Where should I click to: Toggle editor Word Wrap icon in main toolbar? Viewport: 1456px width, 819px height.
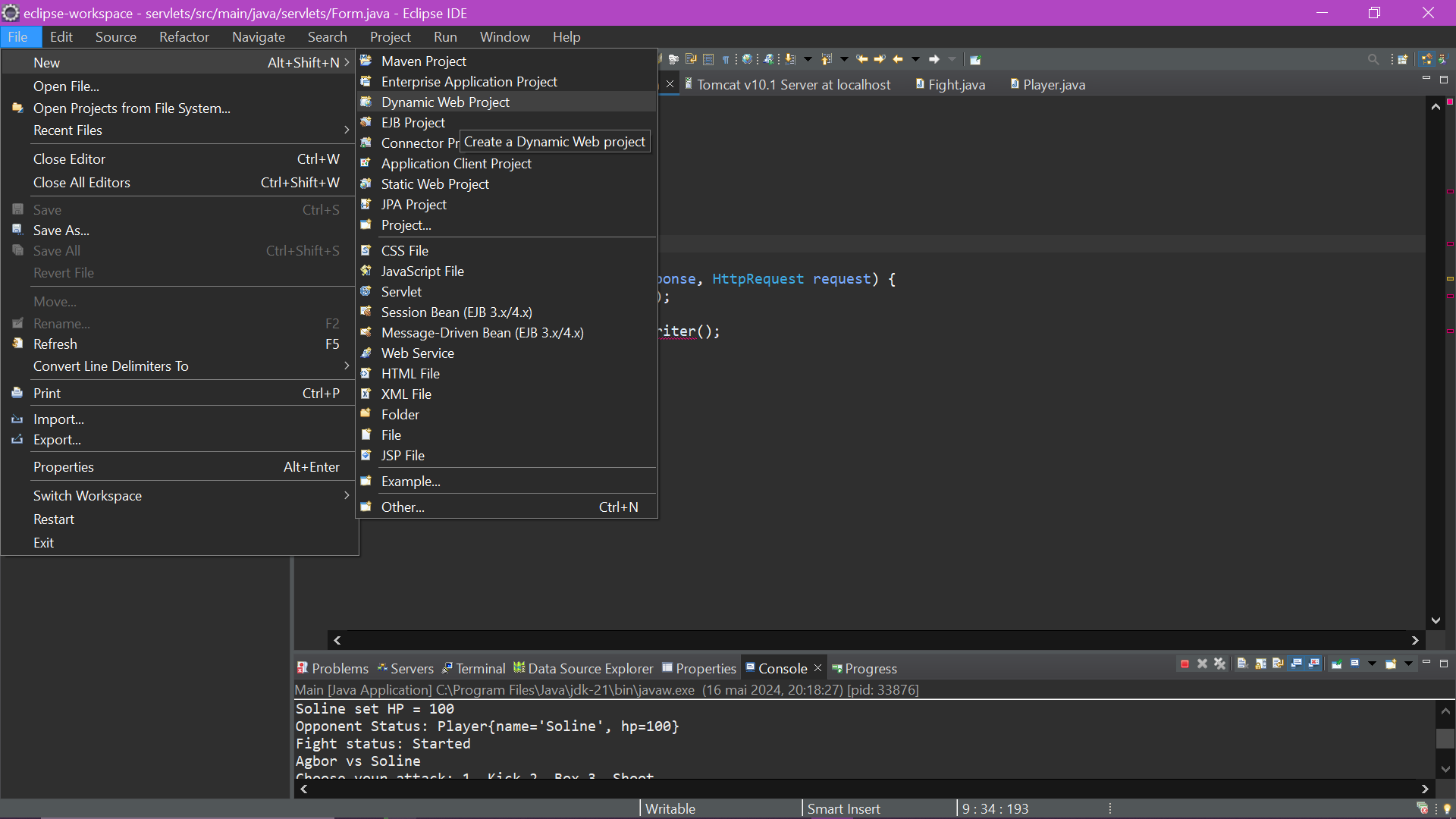tap(691, 59)
